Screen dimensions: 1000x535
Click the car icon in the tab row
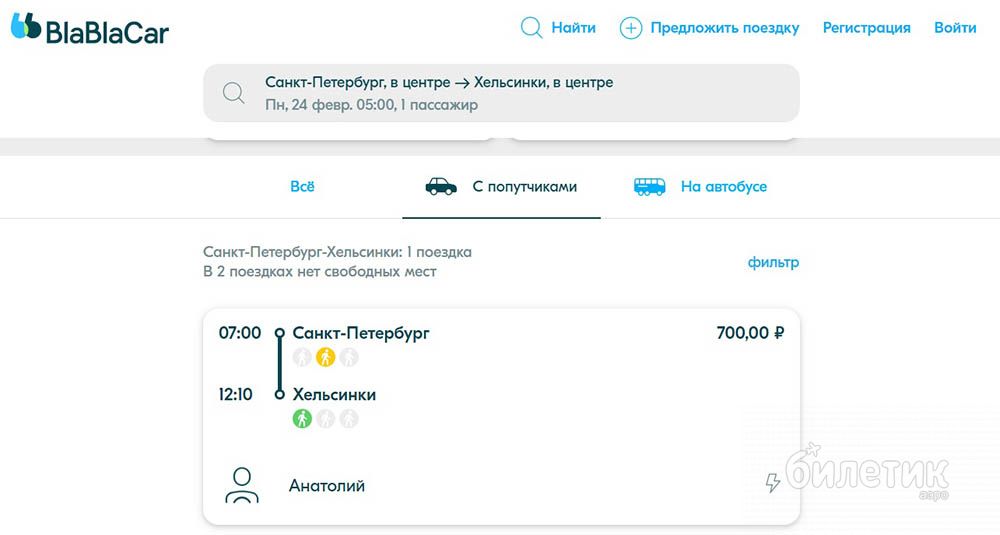441,187
